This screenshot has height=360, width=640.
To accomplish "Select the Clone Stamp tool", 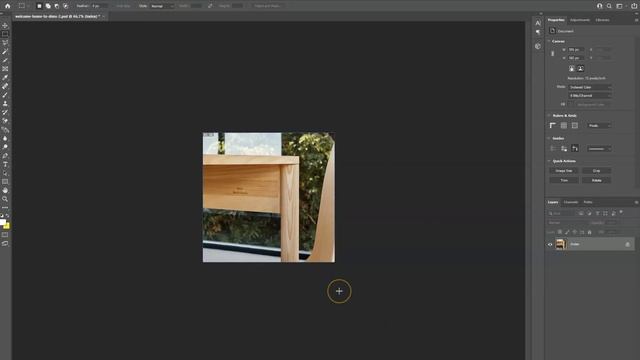I will pos(5,104).
